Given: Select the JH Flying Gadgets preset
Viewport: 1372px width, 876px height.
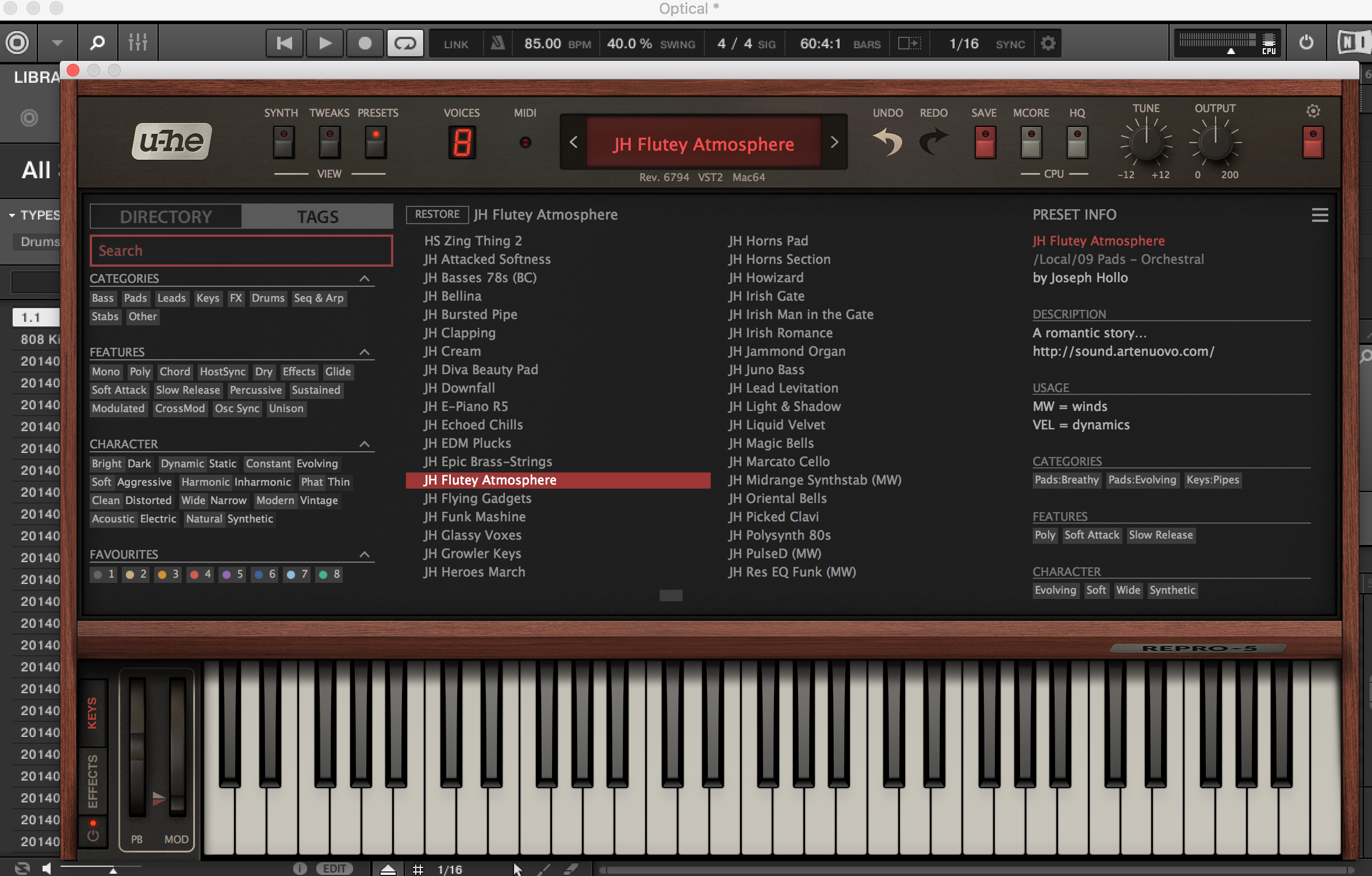Looking at the screenshot, I should tap(477, 498).
